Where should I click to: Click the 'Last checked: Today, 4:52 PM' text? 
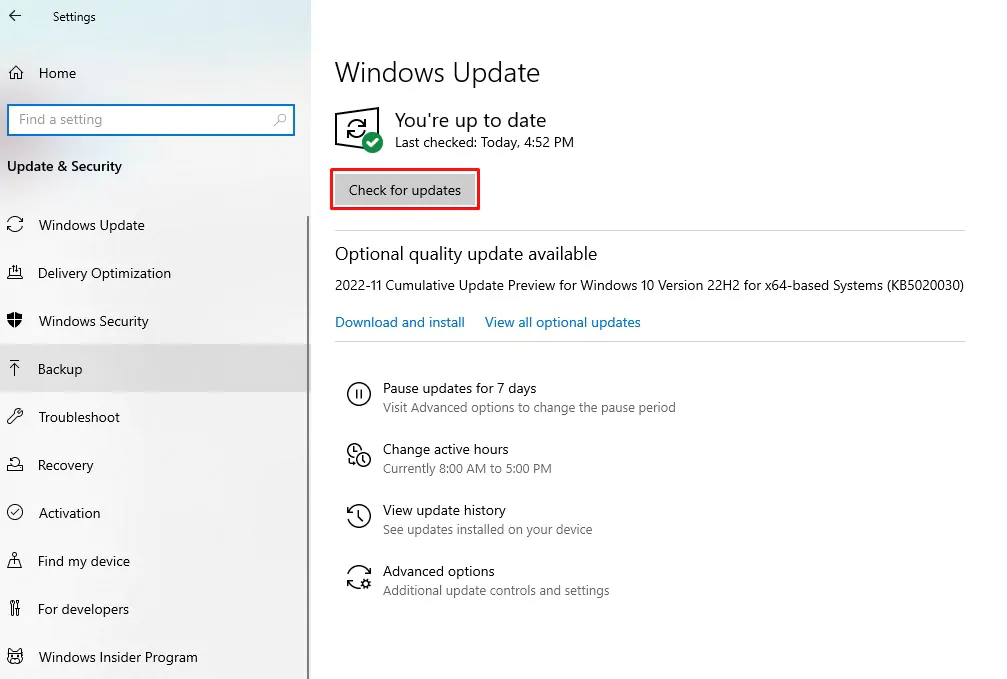484,142
